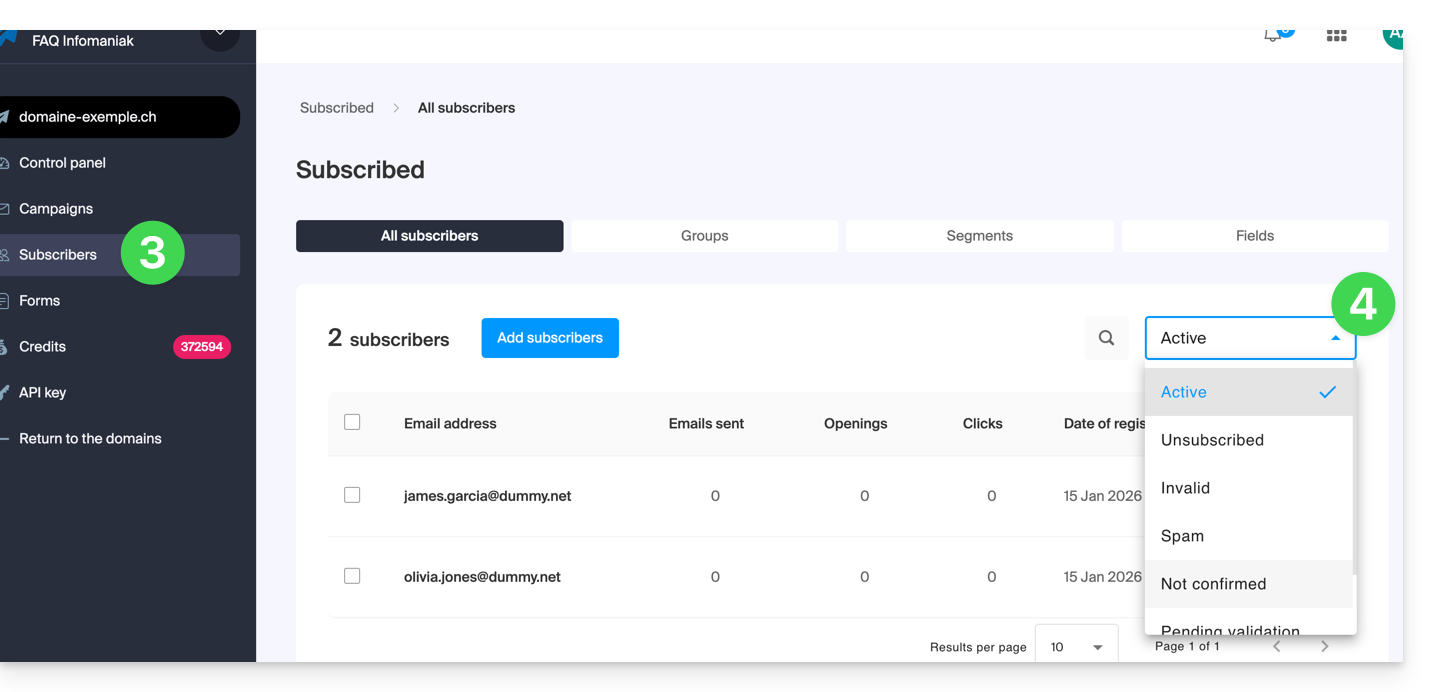Viewport: 1433px width, 692px height.
Task: Go to previous page arrow
Action: pyautogui.click(x=1277, y=647)
